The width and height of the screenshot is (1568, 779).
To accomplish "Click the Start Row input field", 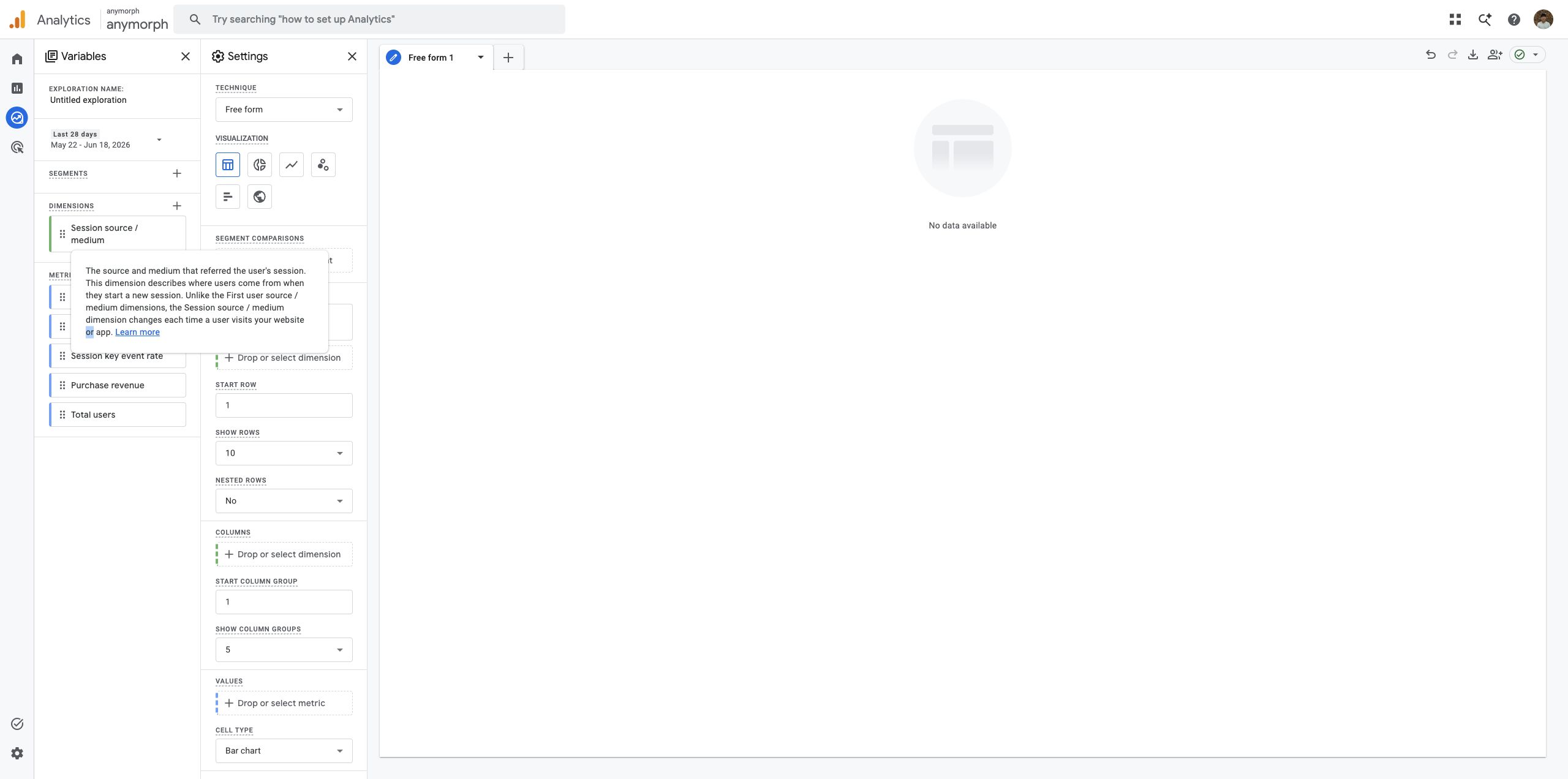I will pyautogui.click(x=284, y=405).
